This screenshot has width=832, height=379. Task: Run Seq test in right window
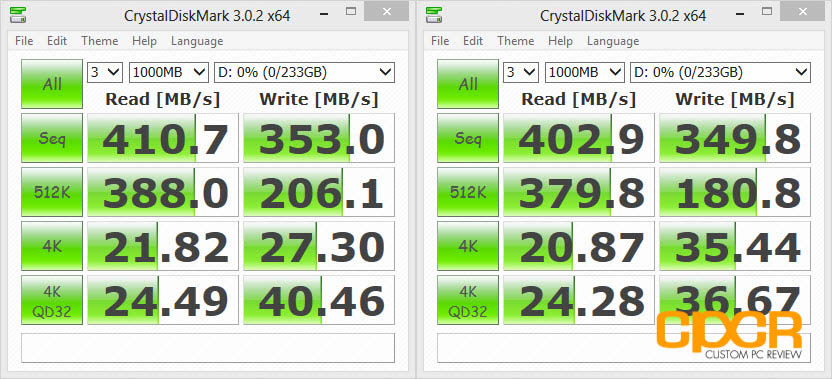point(468,138)
